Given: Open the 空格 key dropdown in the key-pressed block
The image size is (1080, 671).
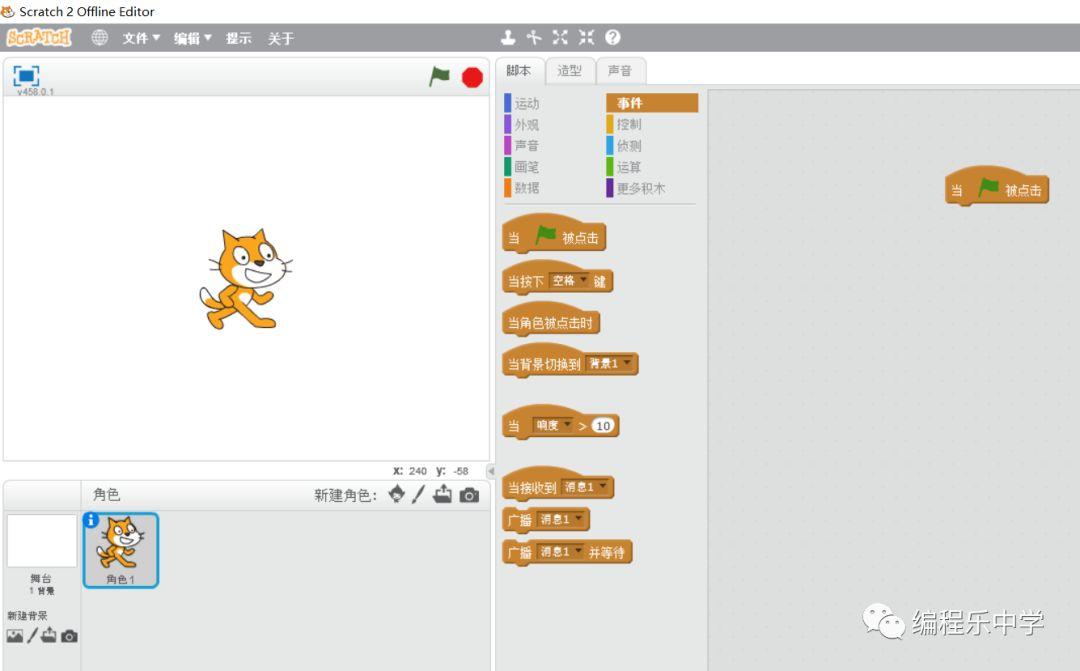Looking at the screenshot, I should click(x=569, y=281).
